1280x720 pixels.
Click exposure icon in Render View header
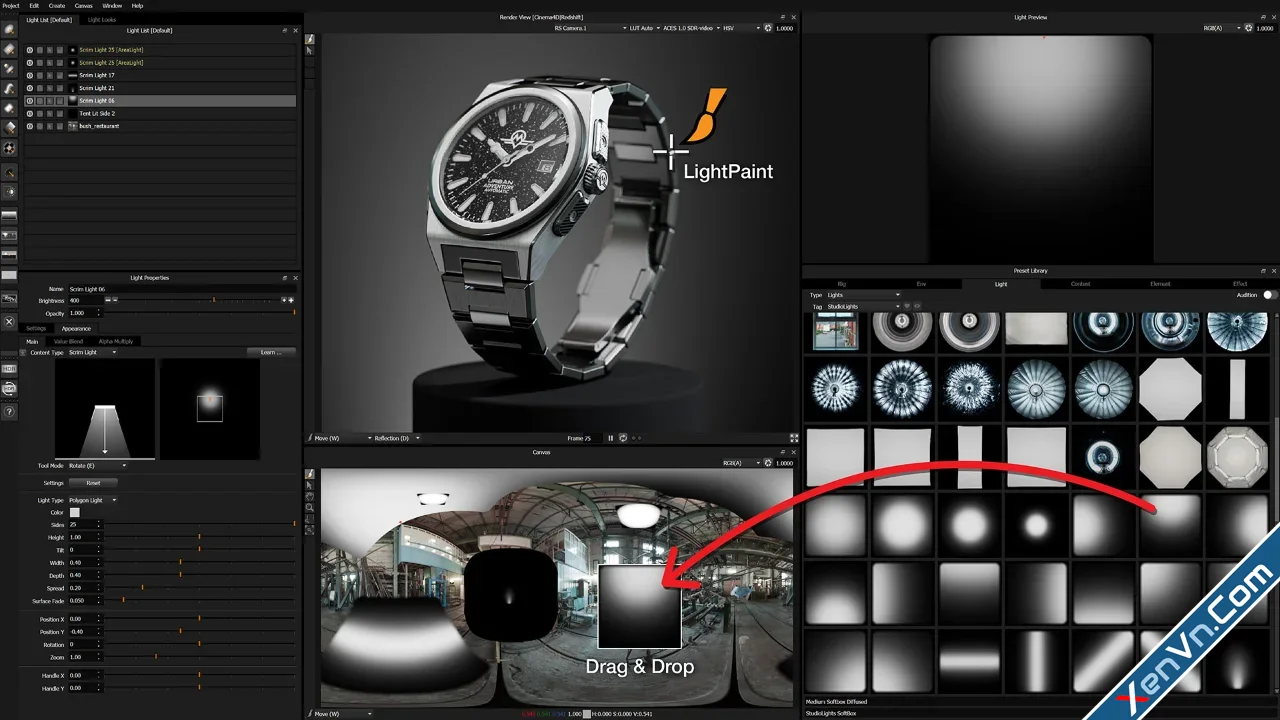point(768,28)
